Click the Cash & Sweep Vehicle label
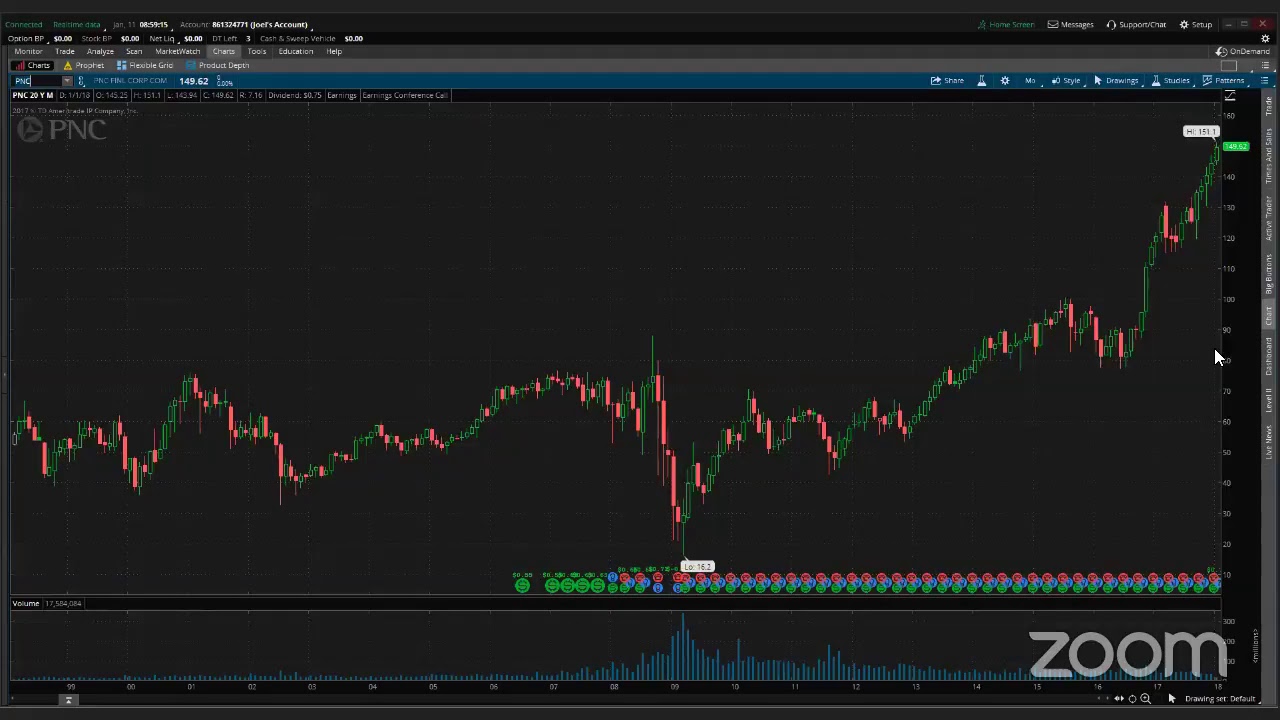This screenshot has width=1280, height=720. point(299,38)
